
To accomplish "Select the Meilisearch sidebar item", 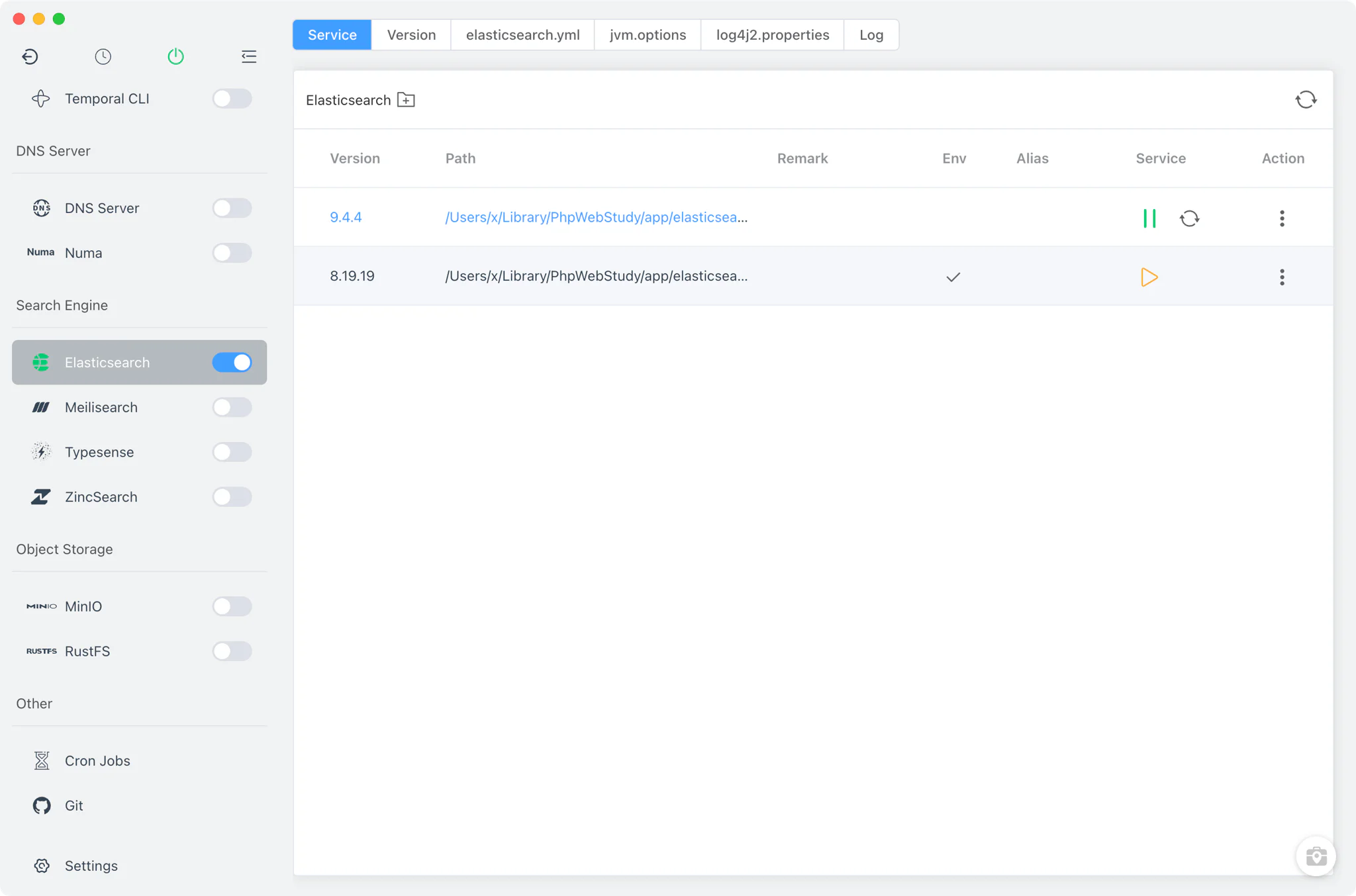I will tap(139, 407).
